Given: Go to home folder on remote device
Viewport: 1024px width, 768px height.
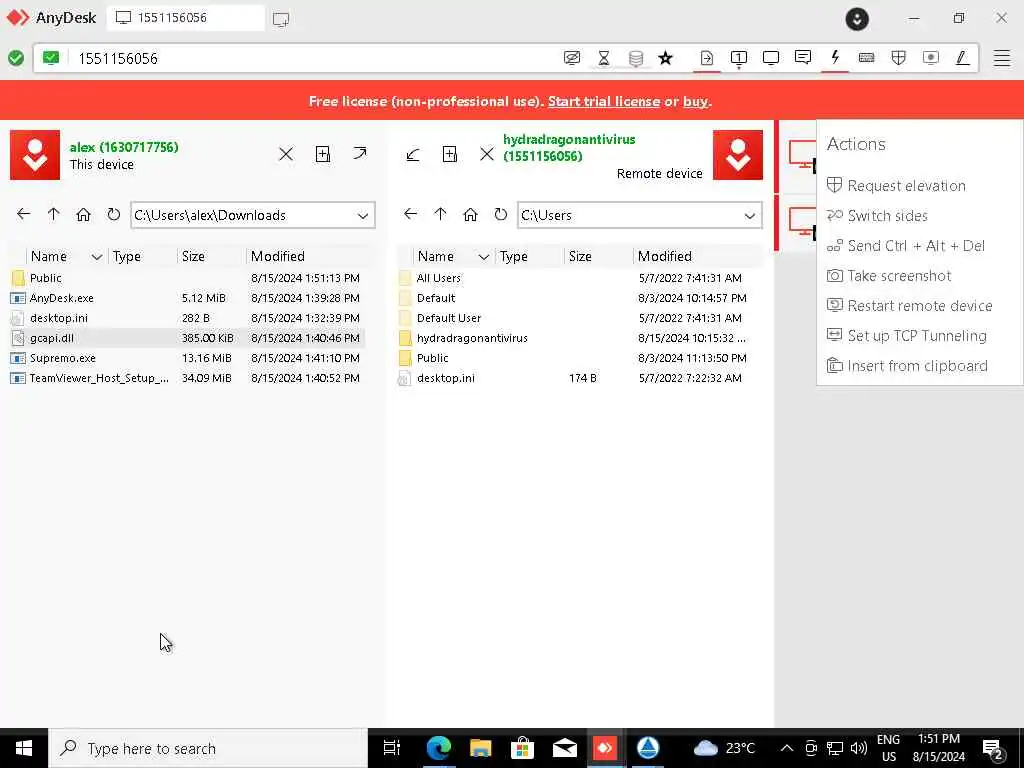Looking at the screenshot, I should [x=470, y=214].
